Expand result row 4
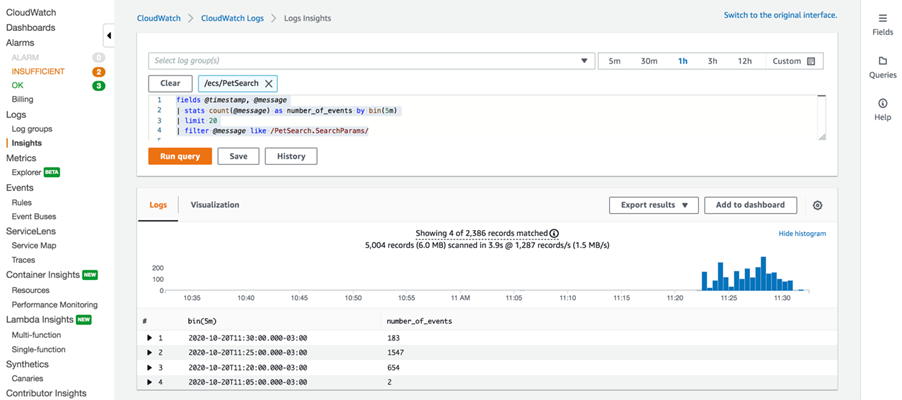Image resolution: width=902 pixels, height=400 pixels. click(150, 382)
